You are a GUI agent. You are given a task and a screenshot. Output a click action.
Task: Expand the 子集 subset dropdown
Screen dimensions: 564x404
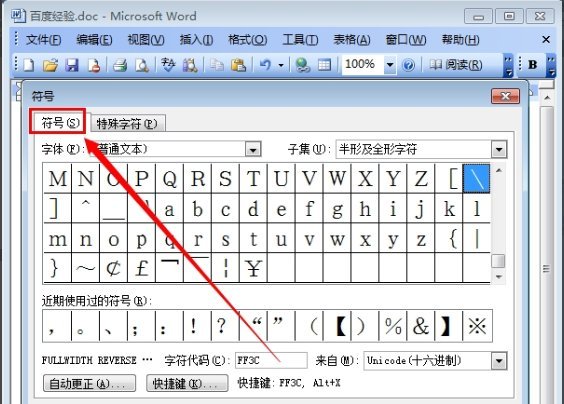tap(499, 149)
